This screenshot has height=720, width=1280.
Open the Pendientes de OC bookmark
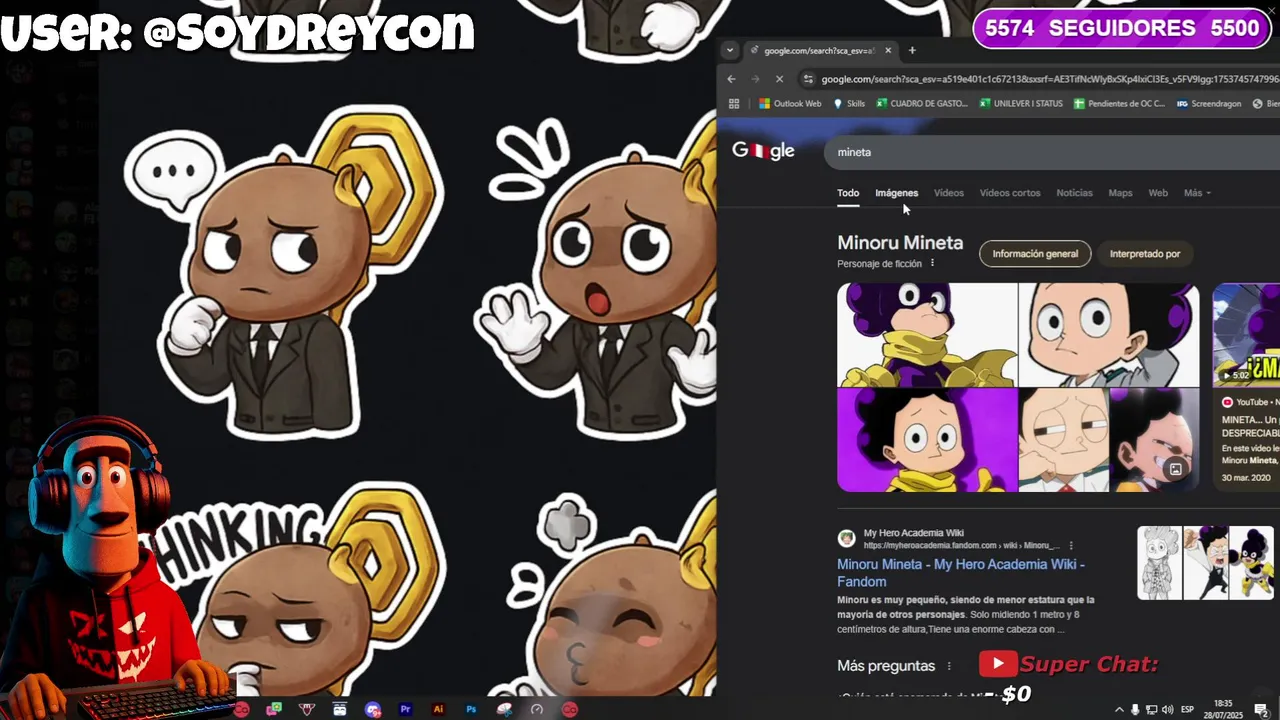coord(1120,103)
